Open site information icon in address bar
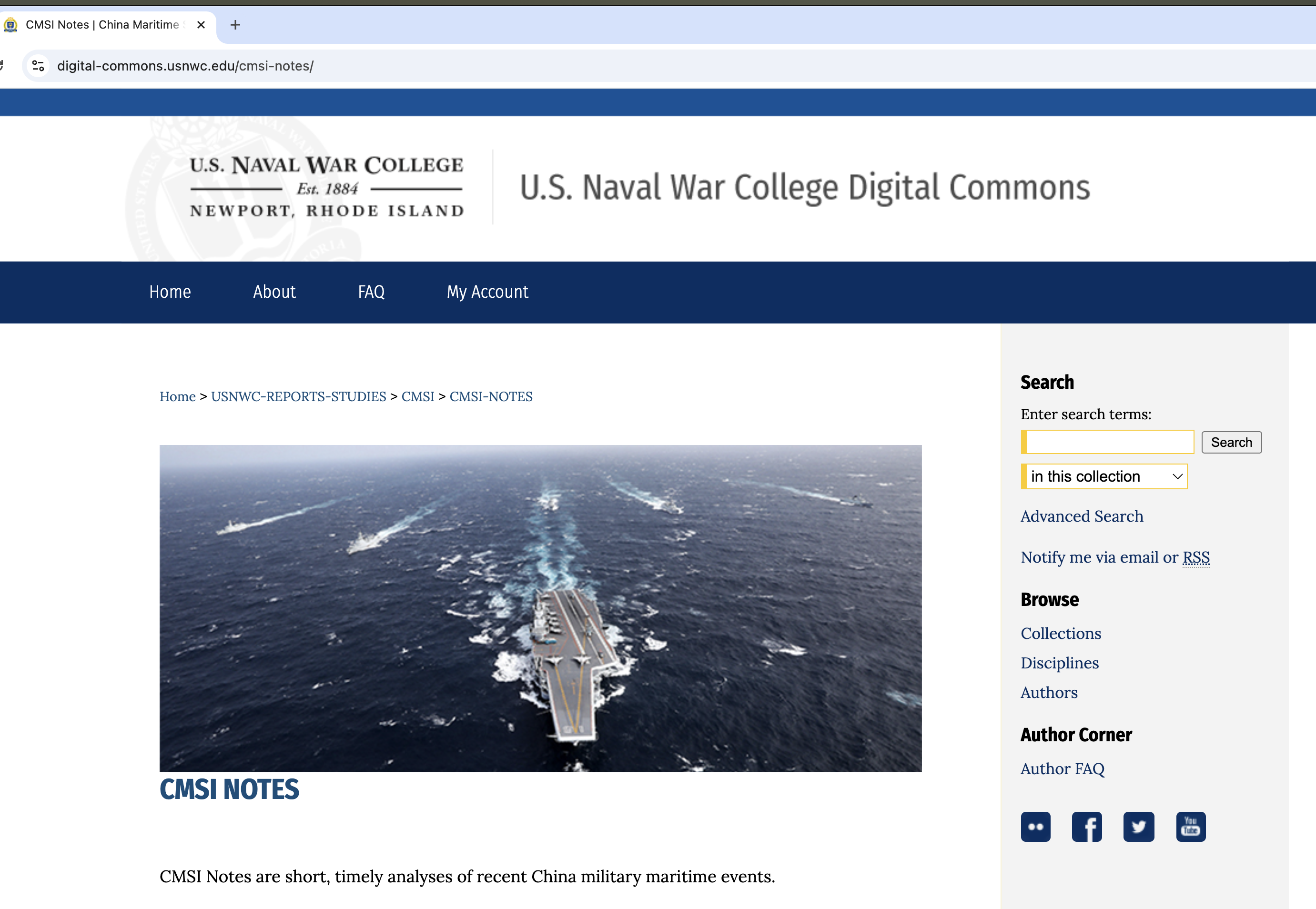Viewport: 1316px width, 909px height. (x=38, y=66)
